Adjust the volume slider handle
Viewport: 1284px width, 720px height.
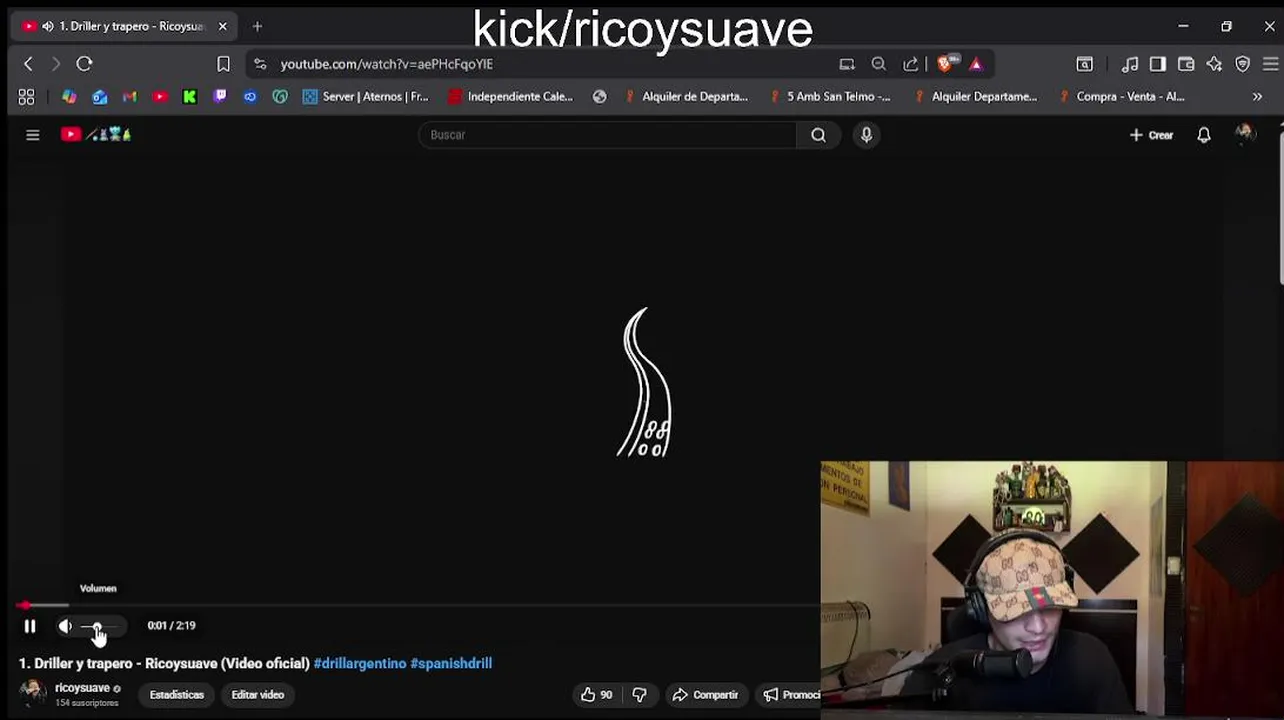pyautogui.click(x=96, y=627)
